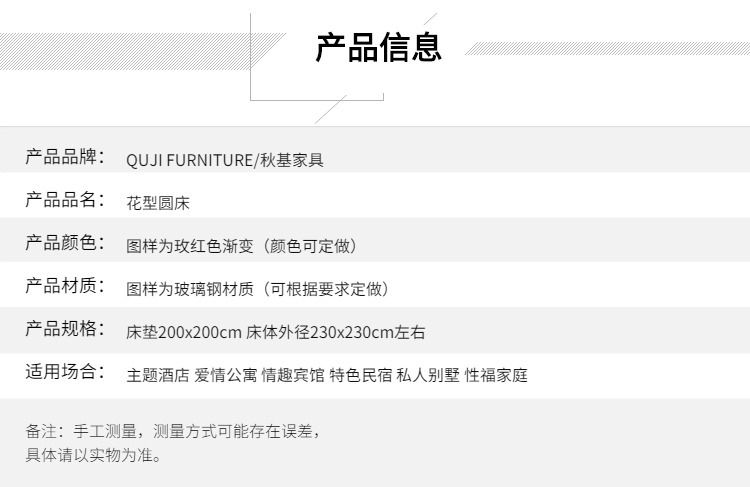This screenshot has height=487, width=750.
Task: Click the 私人别墅 usage text
Action: point(428,375)
